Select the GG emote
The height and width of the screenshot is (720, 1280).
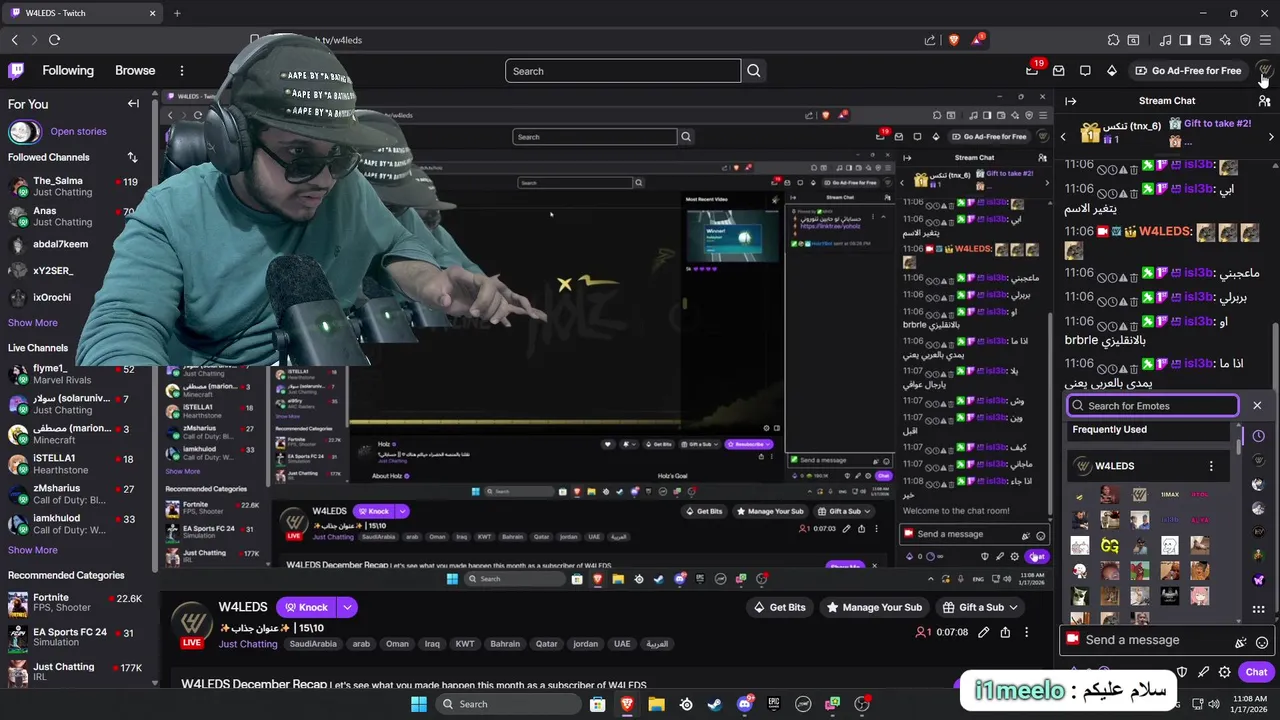[x=1110, y=546]
